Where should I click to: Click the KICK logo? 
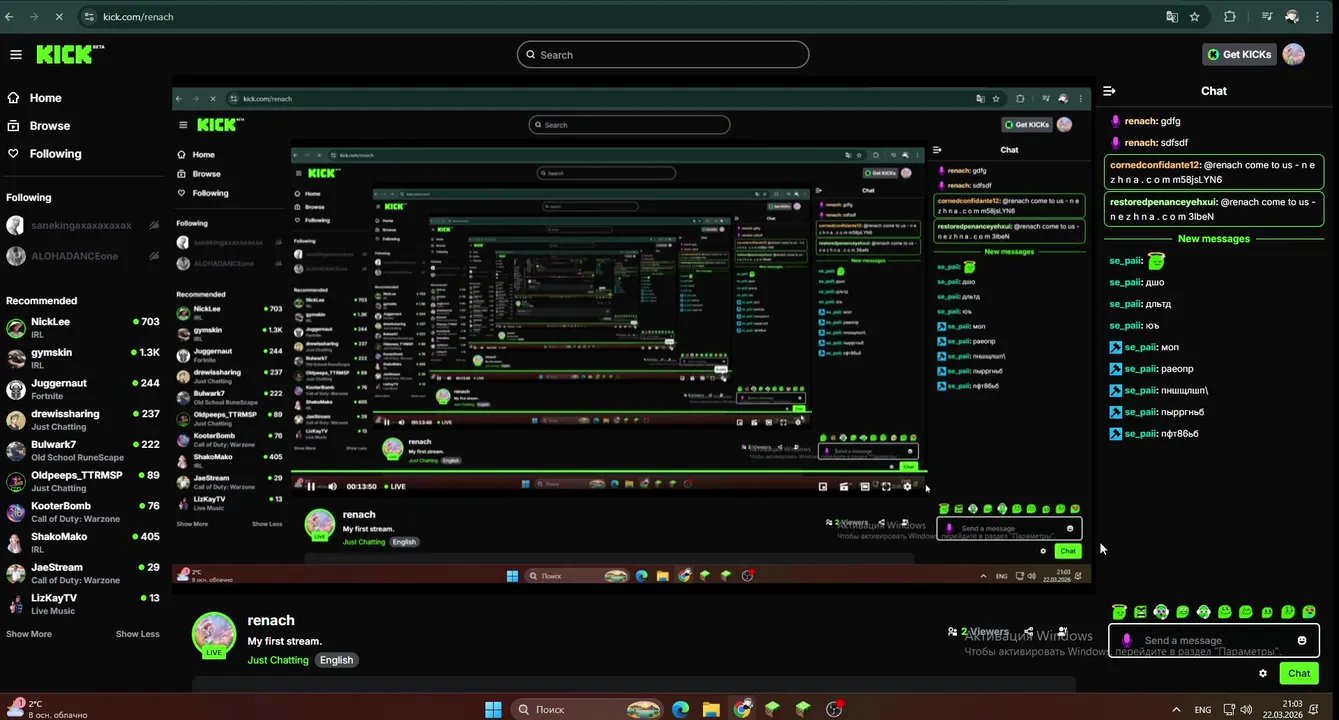click(x=70, y=54)
